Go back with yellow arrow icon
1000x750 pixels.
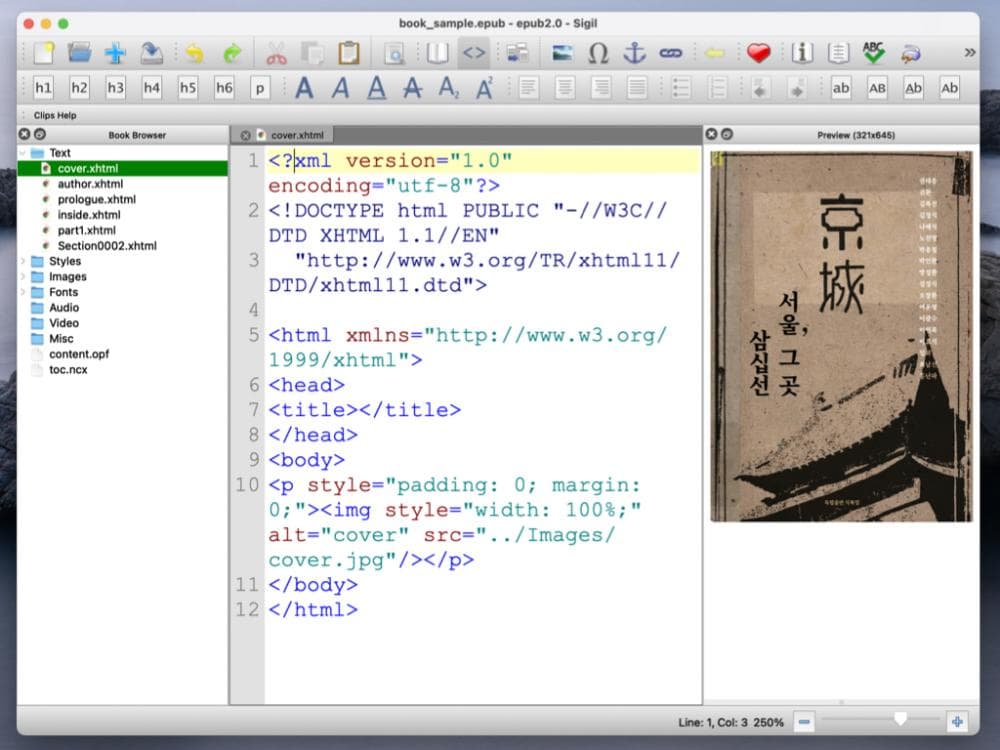(x=714, y=53)
